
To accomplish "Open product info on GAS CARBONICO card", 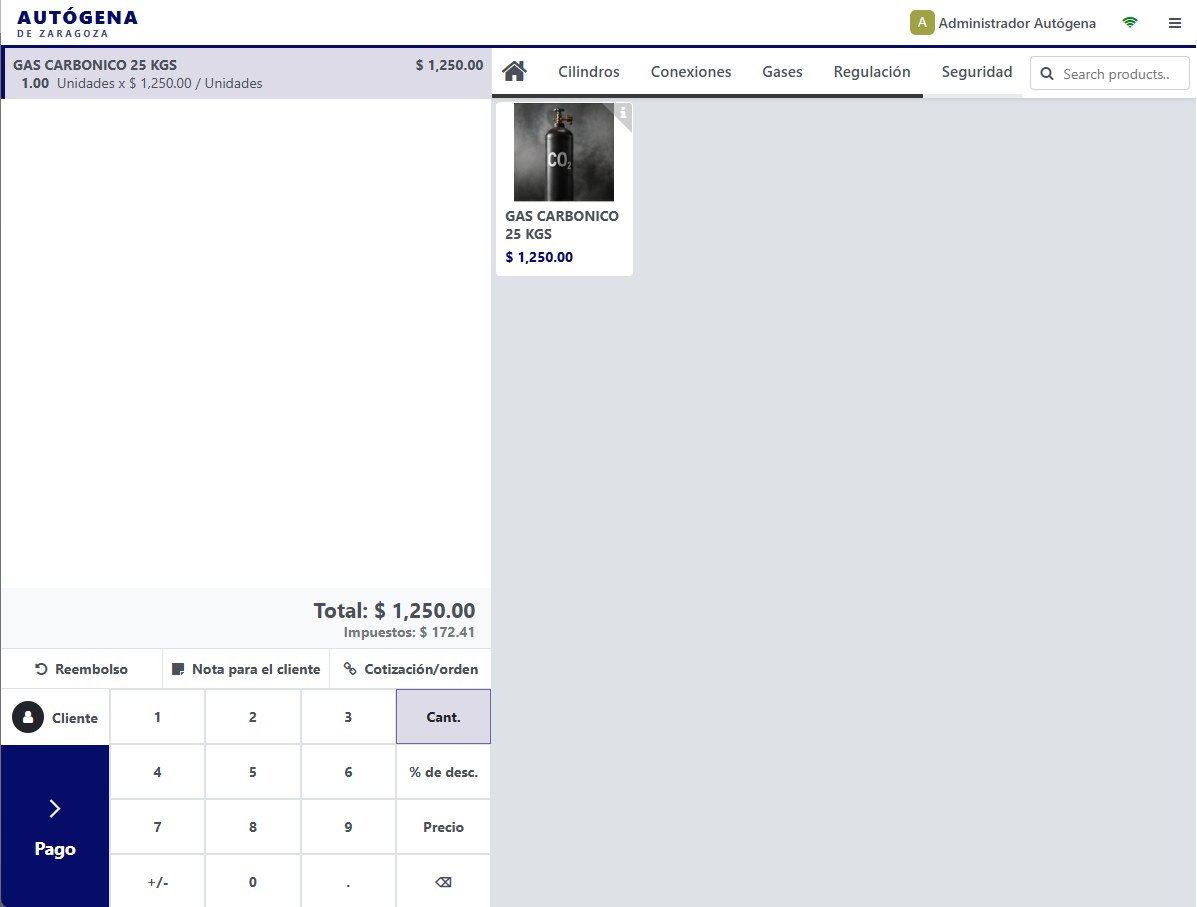I will click(623, 112).
